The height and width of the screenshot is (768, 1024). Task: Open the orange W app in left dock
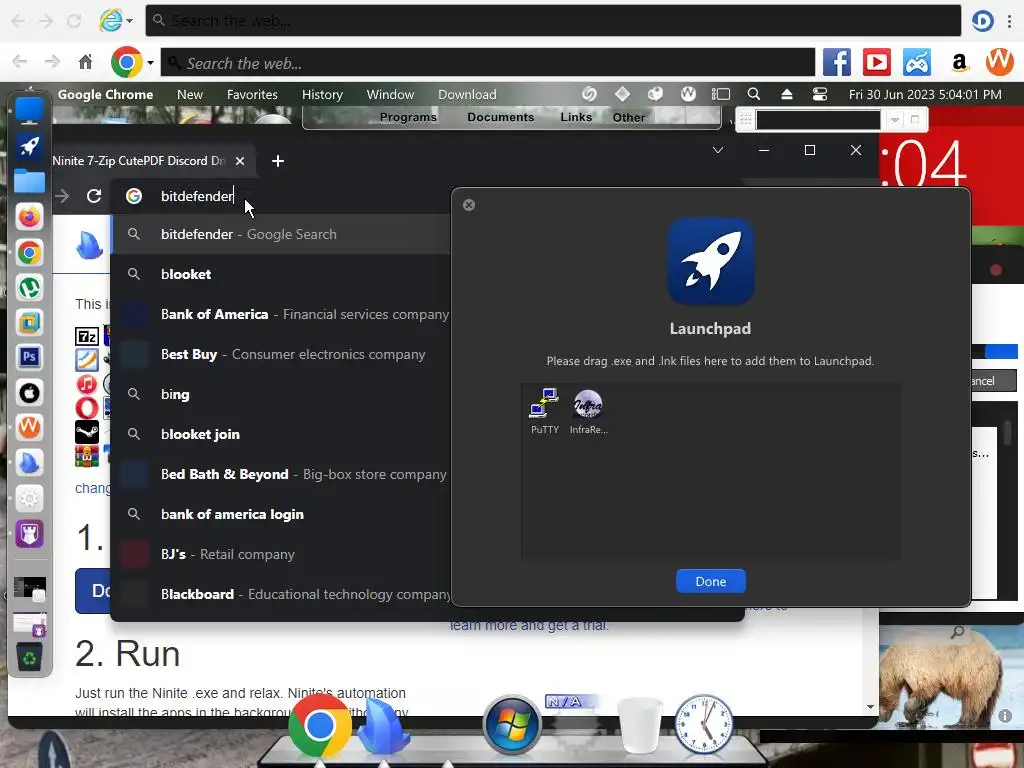point(29,428)
